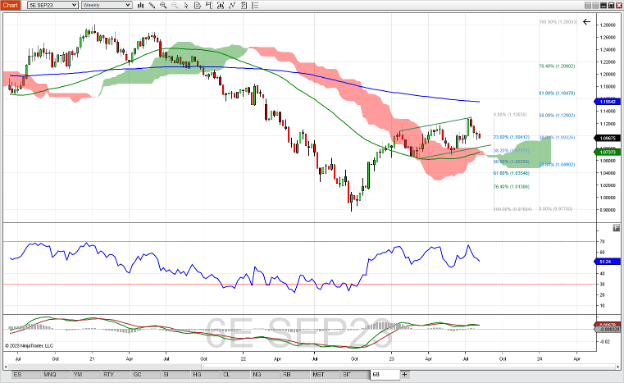The width and height of the screenshot is (624, 384).
Task: Switch to the MBT tab
Action: (x=325, y=374)
